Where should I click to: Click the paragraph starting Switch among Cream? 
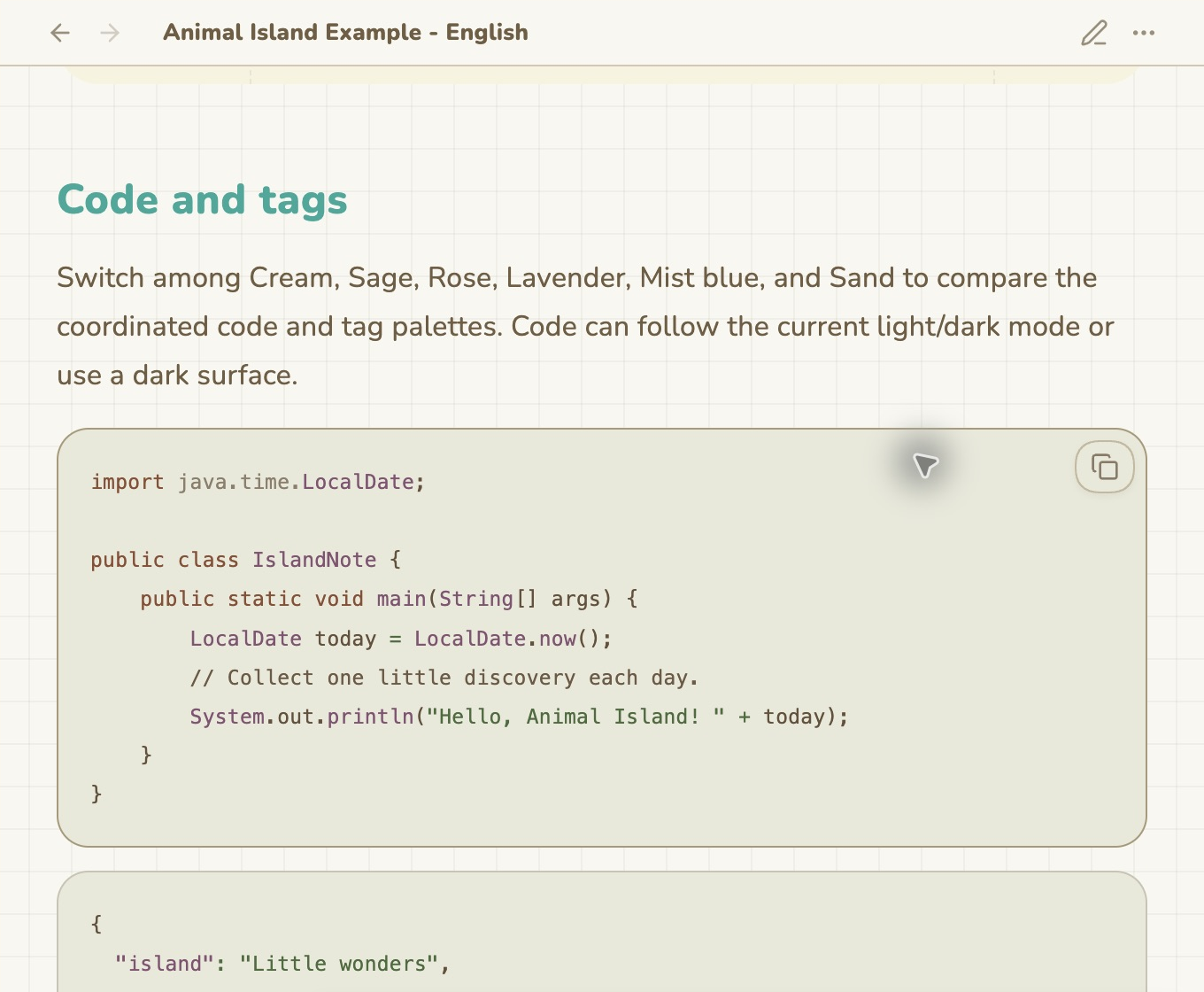(x=586, y=326)
